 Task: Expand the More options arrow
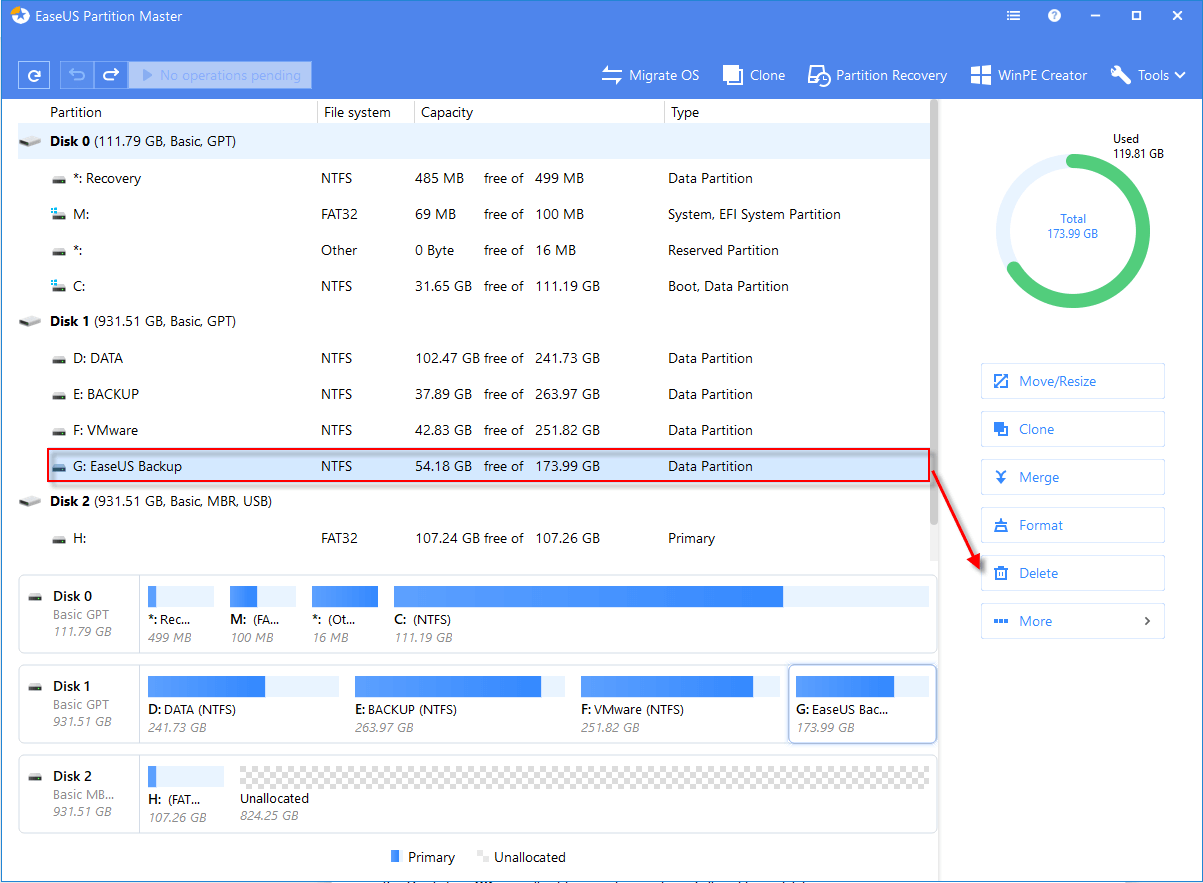1147,621
